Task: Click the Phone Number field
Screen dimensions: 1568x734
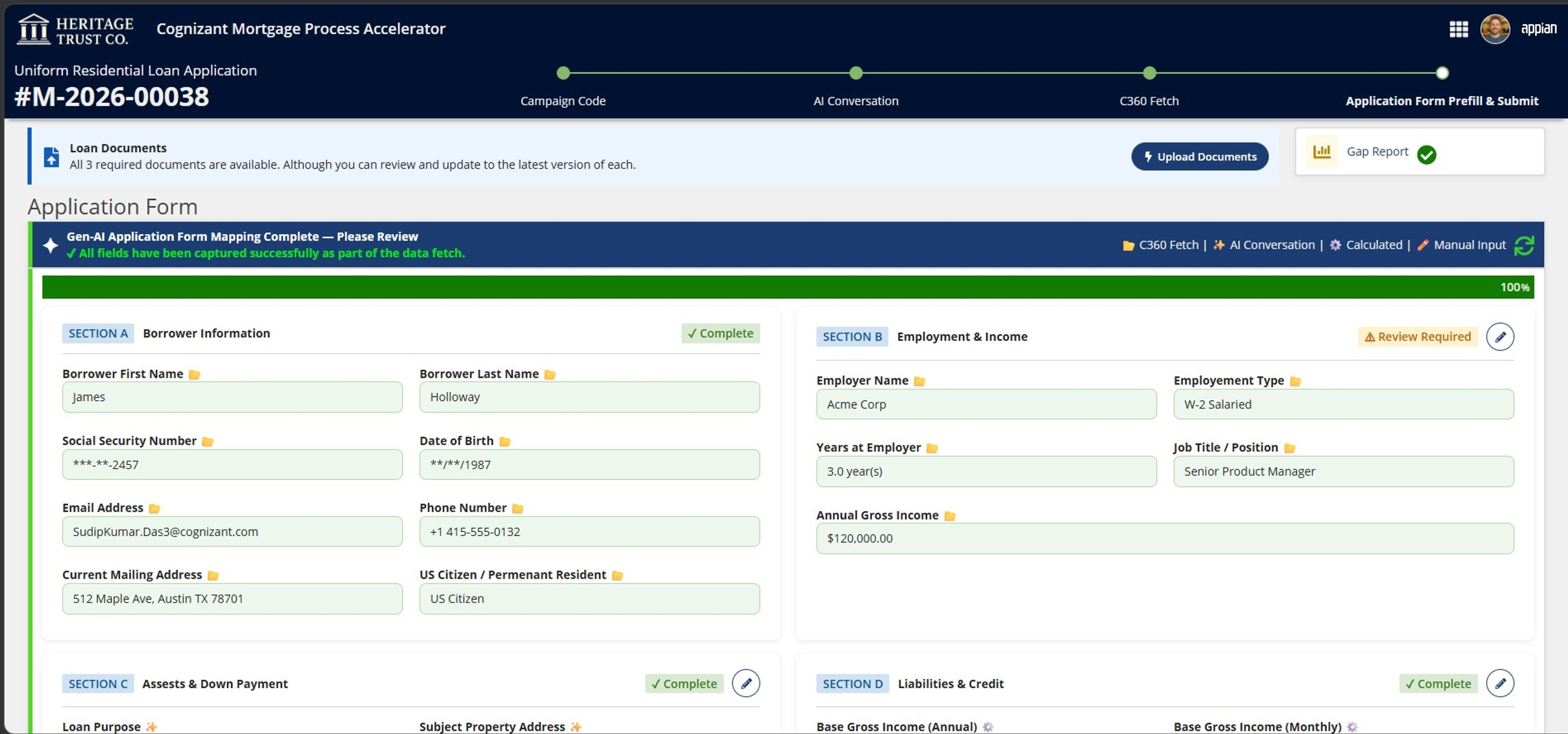Action: point(589,532)
